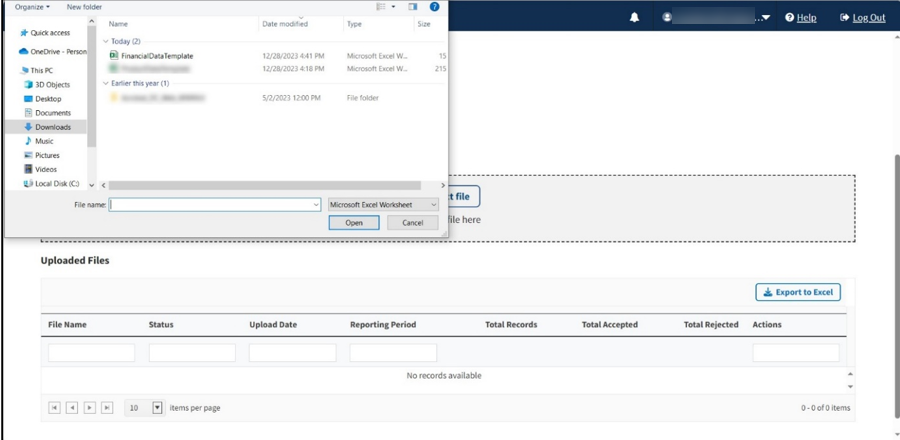
Task: Click the Export to Excel button
Action: click(797, 292)
